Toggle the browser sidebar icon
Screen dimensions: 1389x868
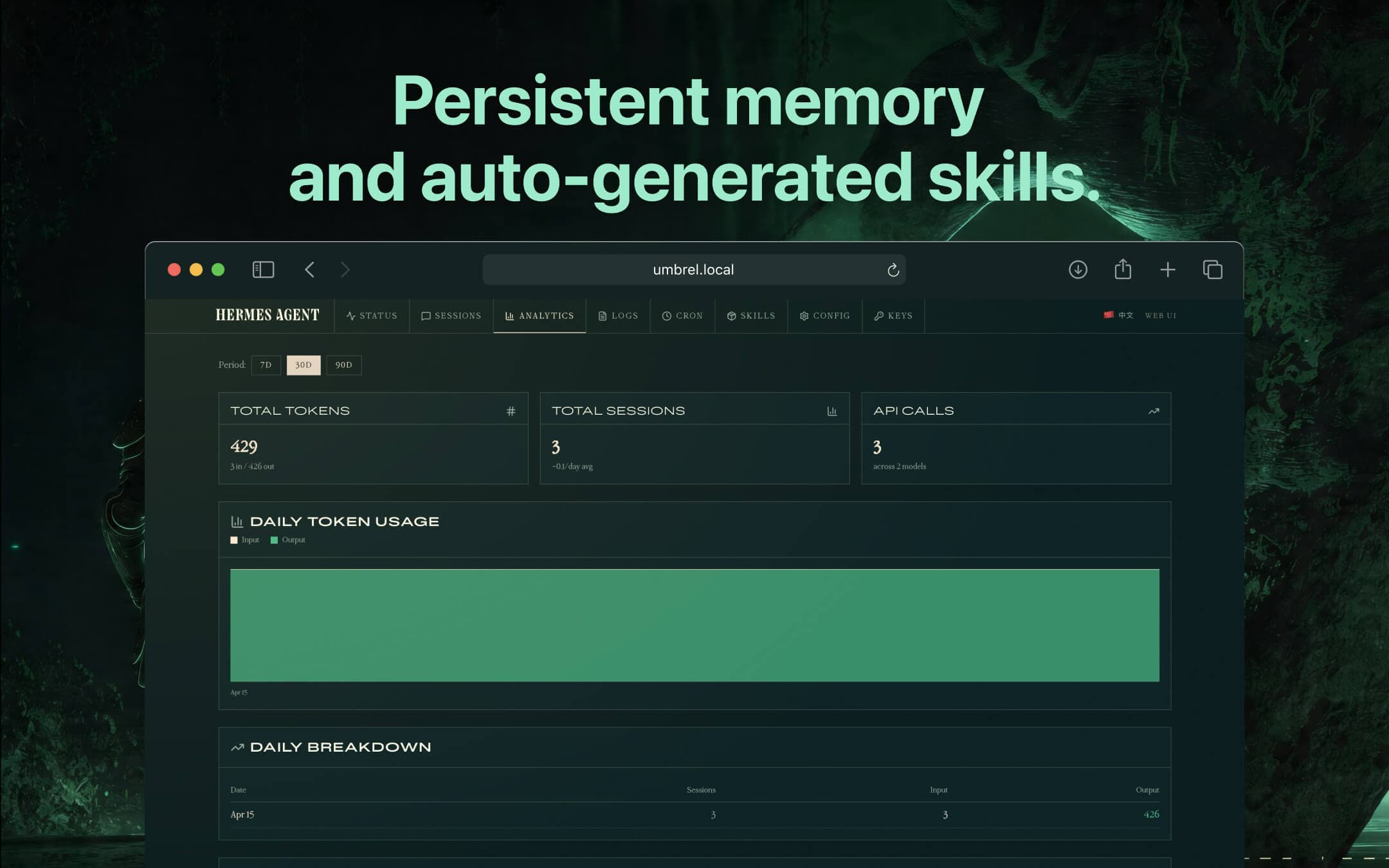coord(263,269)
